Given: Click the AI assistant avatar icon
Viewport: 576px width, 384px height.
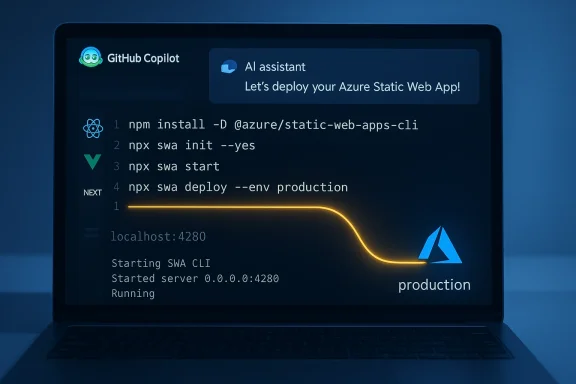Looking at the screenshot, I should (228, 67).
